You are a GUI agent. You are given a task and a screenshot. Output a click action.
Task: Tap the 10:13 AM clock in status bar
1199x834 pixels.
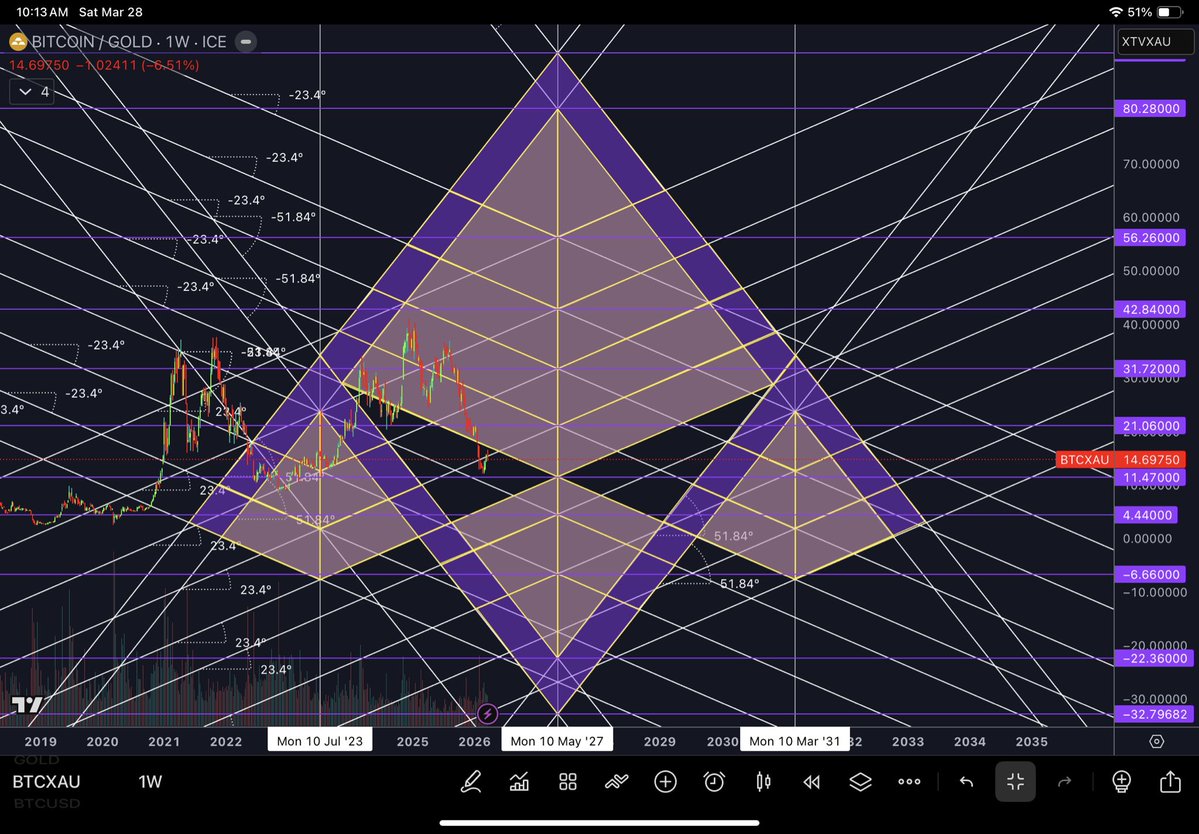coord(42,12)
